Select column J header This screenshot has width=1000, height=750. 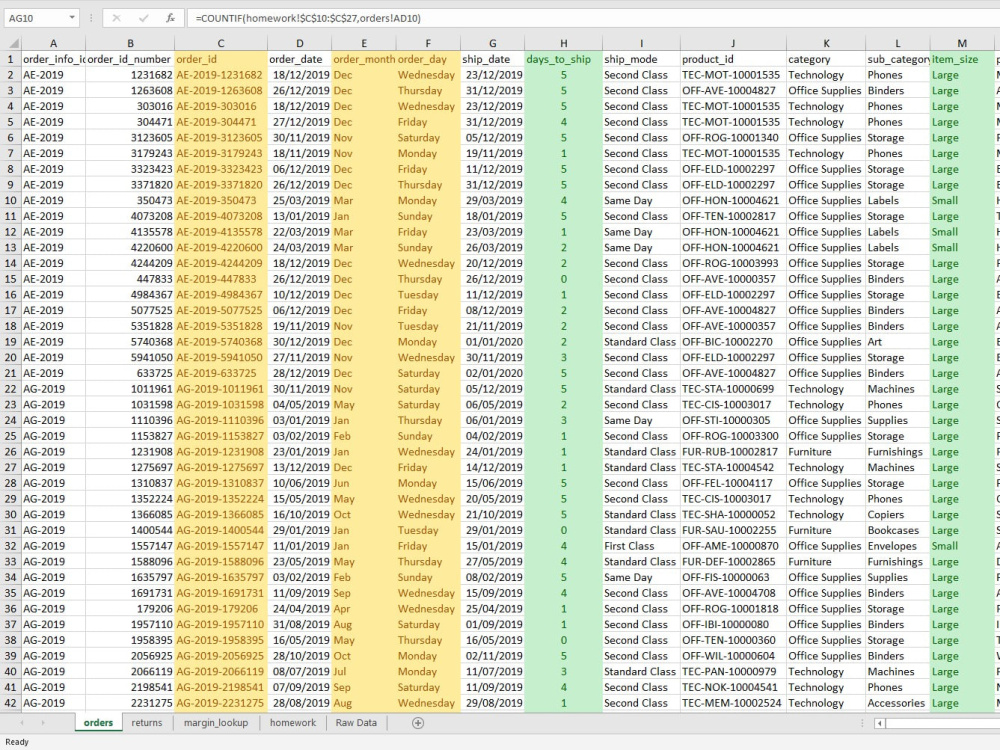733,43
